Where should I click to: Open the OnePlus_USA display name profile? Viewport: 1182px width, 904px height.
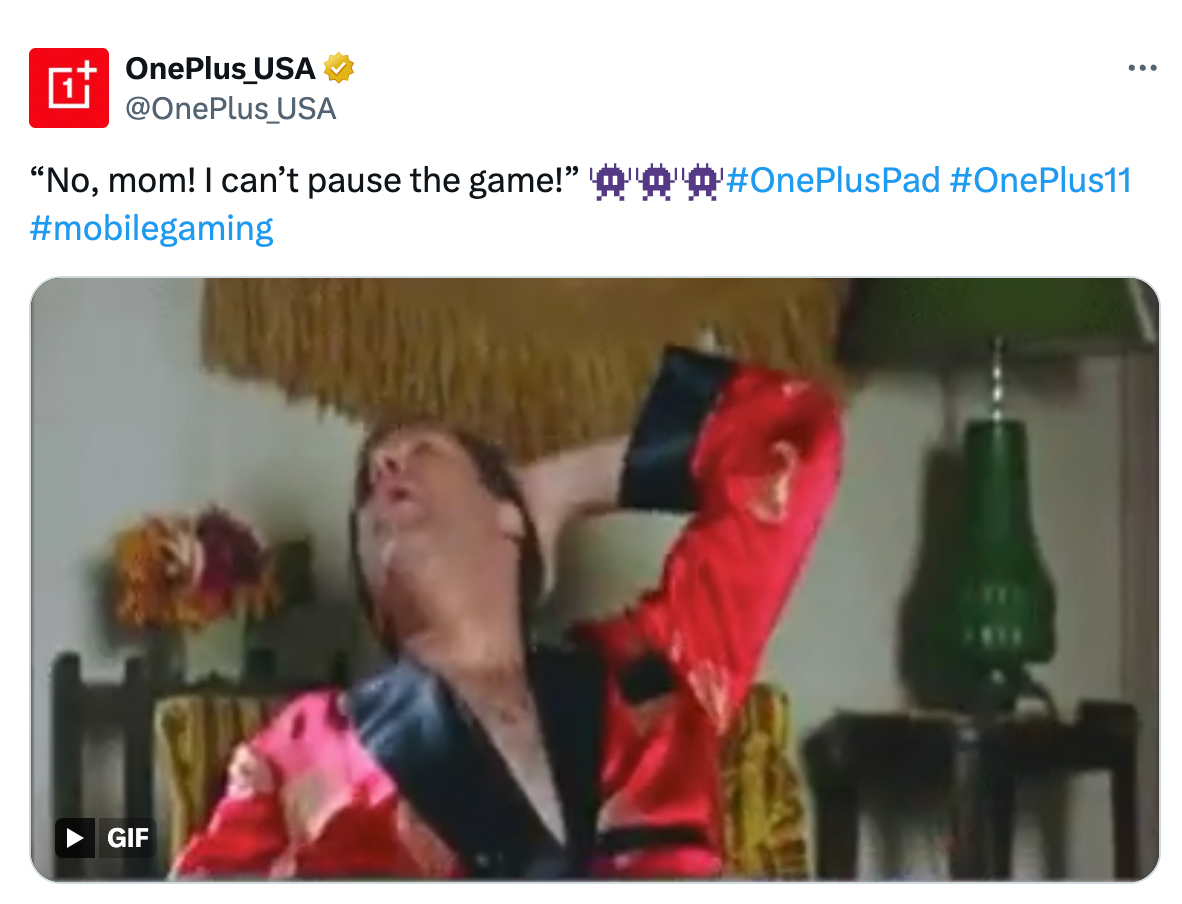tap(220, 69)
